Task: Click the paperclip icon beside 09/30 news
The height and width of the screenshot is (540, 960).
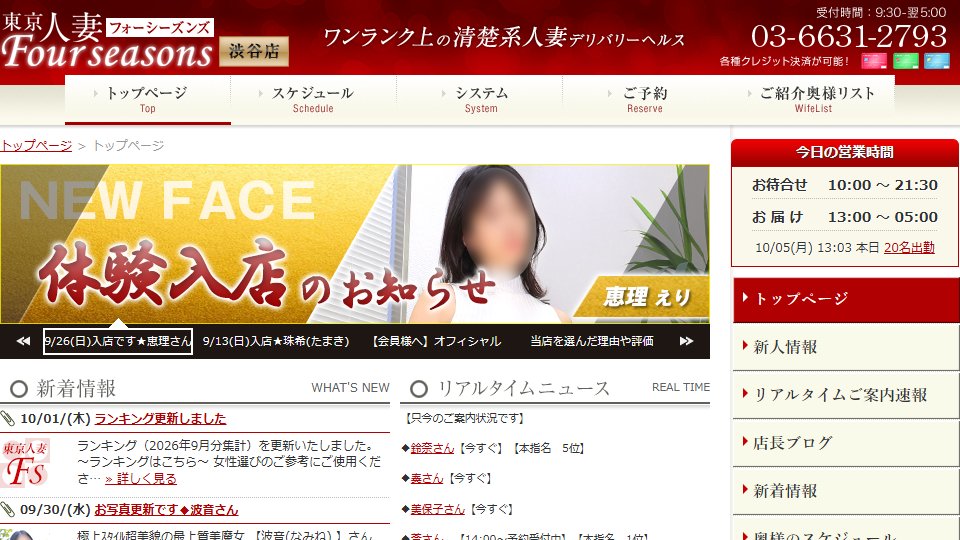Action: [7, 509]
